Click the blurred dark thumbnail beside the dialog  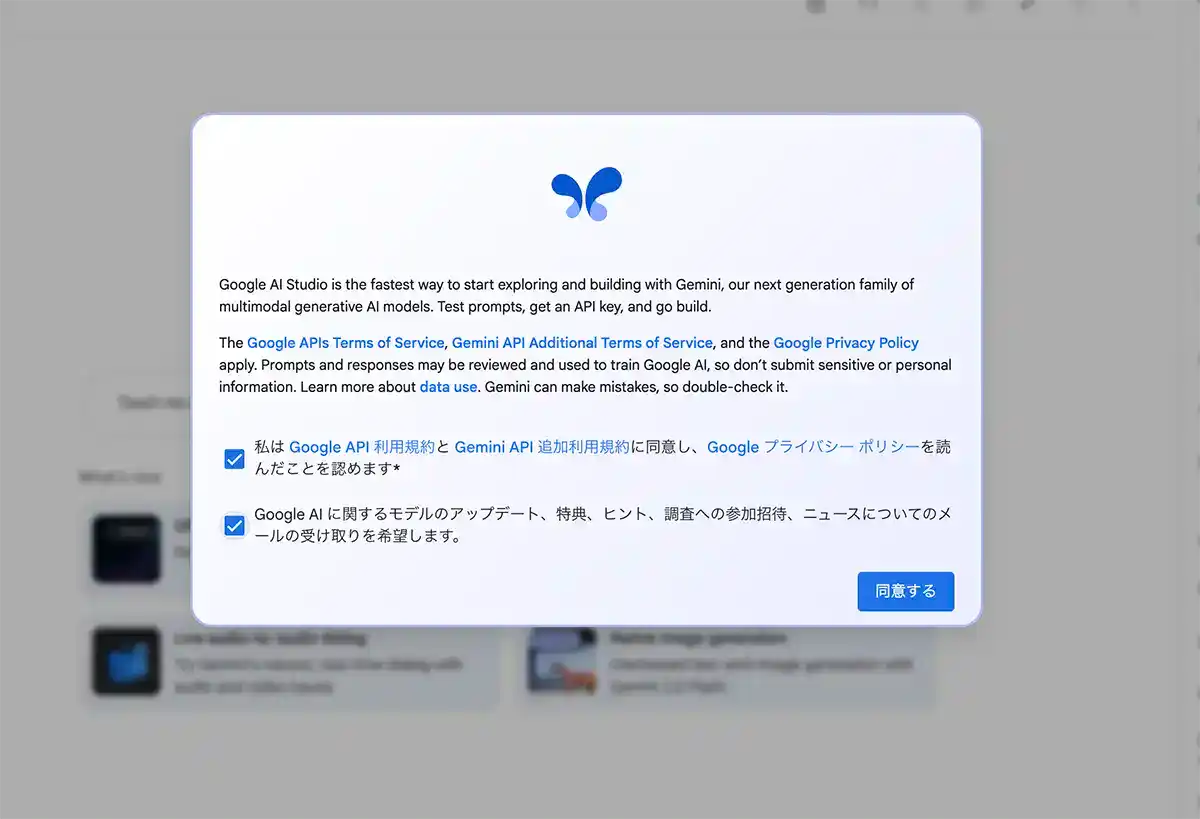click(x=127, y=548)
